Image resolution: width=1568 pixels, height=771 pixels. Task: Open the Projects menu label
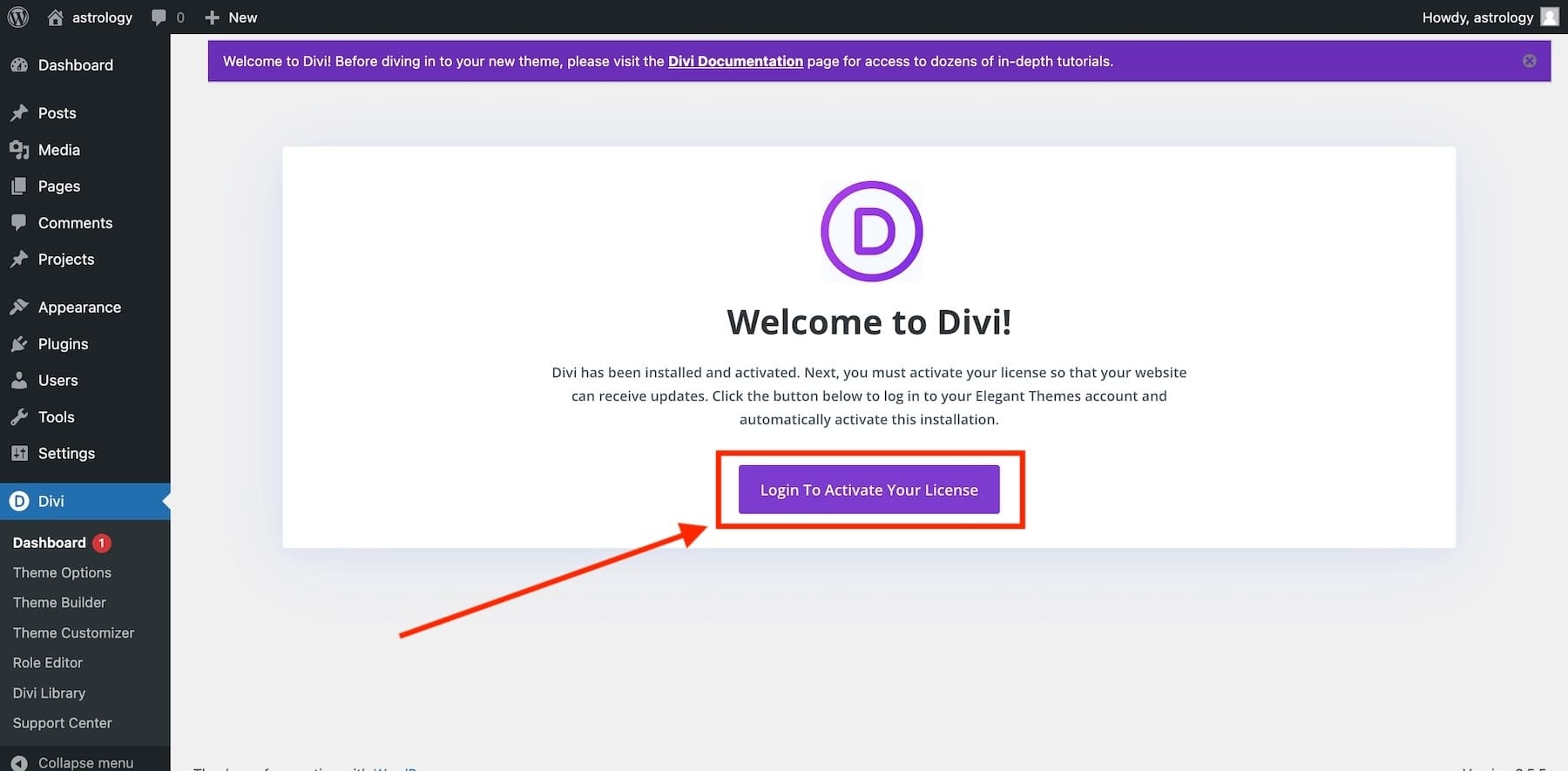(66, 260)
